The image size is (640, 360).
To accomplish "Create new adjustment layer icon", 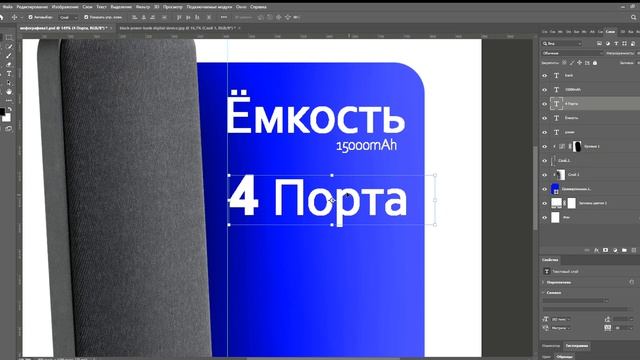I will point(615,250).
